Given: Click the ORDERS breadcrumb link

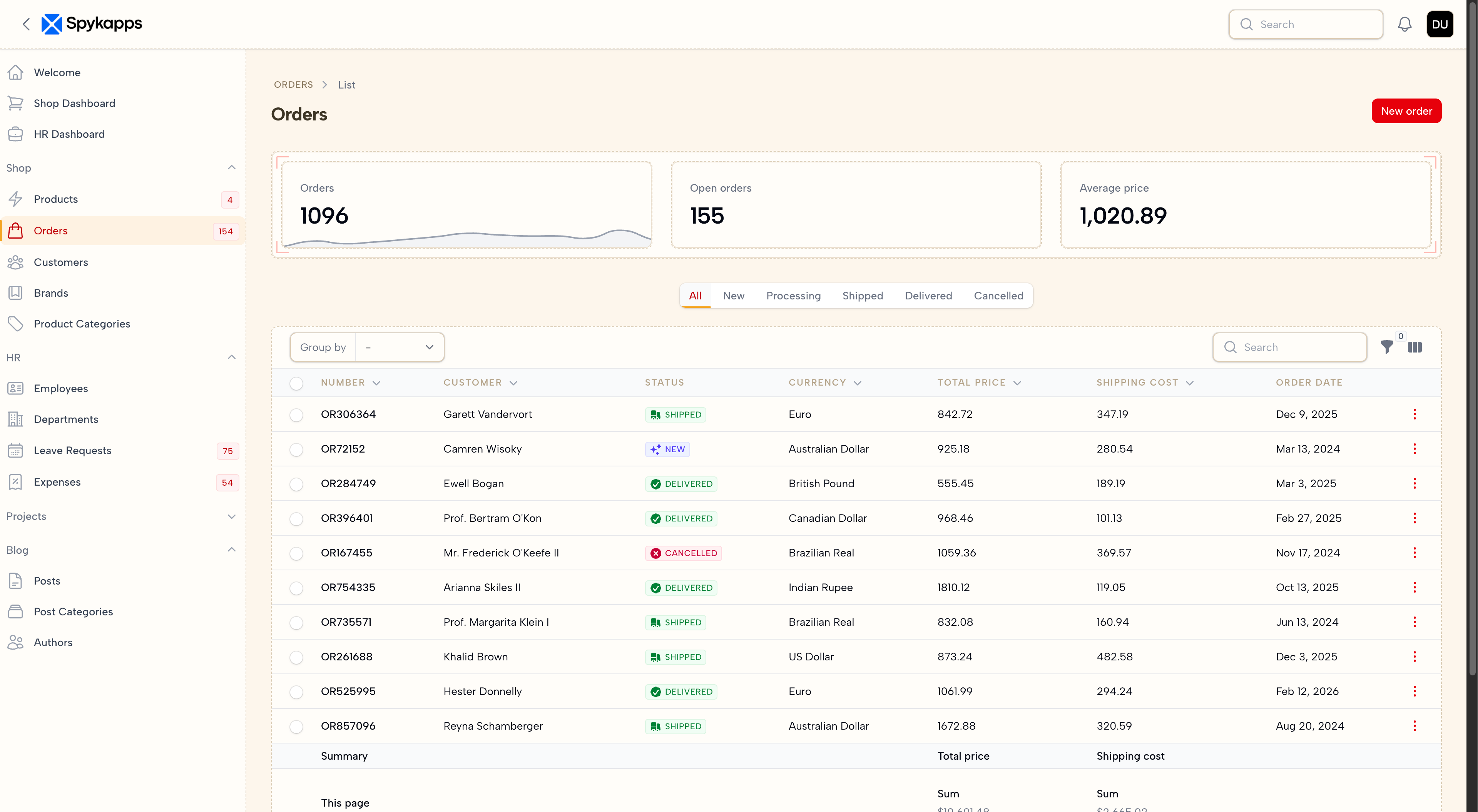Looking at the screenshot, I should pyautogui.click(x=293, y=84).
